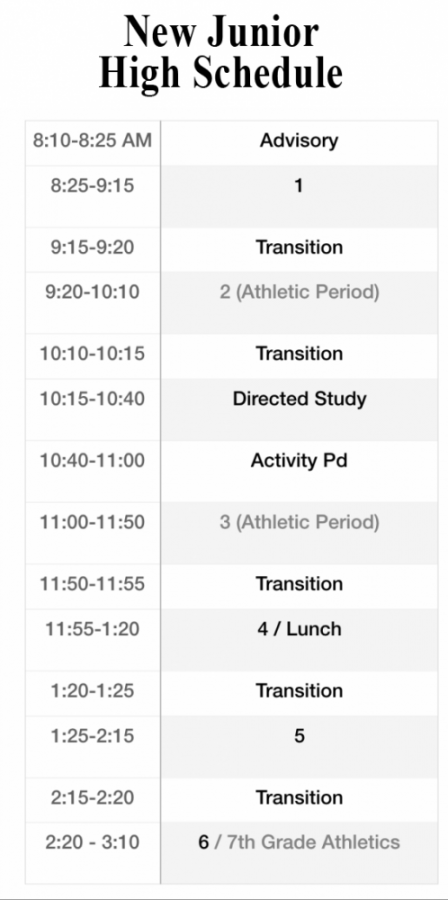This screenshot has width=448, height=900.
Task: Click the 9:20-10:10 time cell
Action: [x=92, y=292]
